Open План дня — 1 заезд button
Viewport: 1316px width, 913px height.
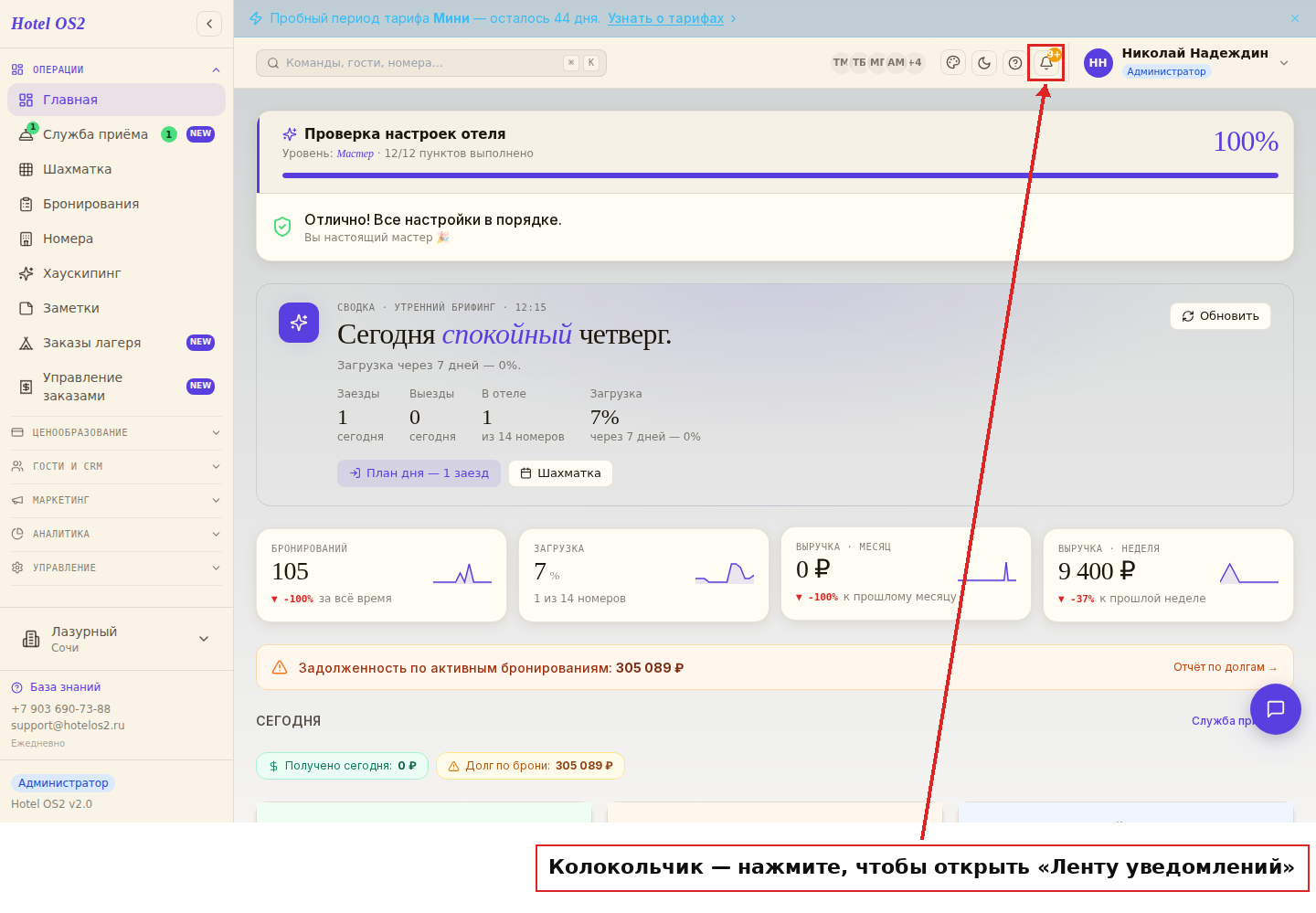pos(419,473)
